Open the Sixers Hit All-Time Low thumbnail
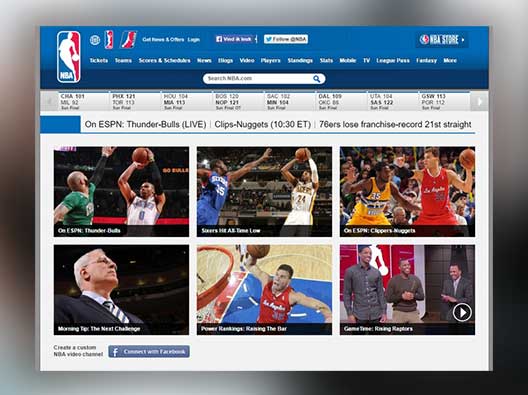Viewport: 528px width, 395px height. point(264,192)
